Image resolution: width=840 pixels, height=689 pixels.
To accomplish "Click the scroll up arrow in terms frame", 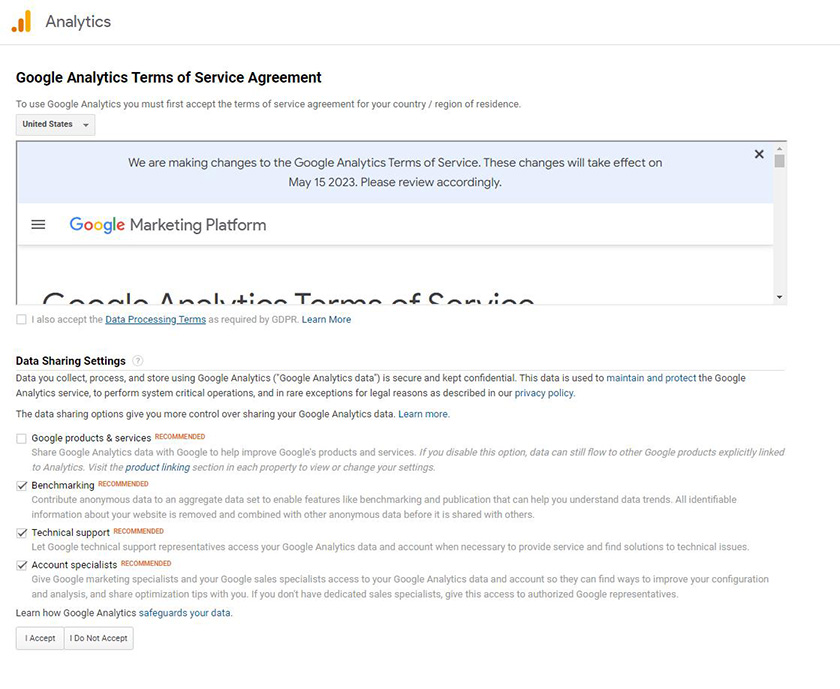I will tap(779, 148).
